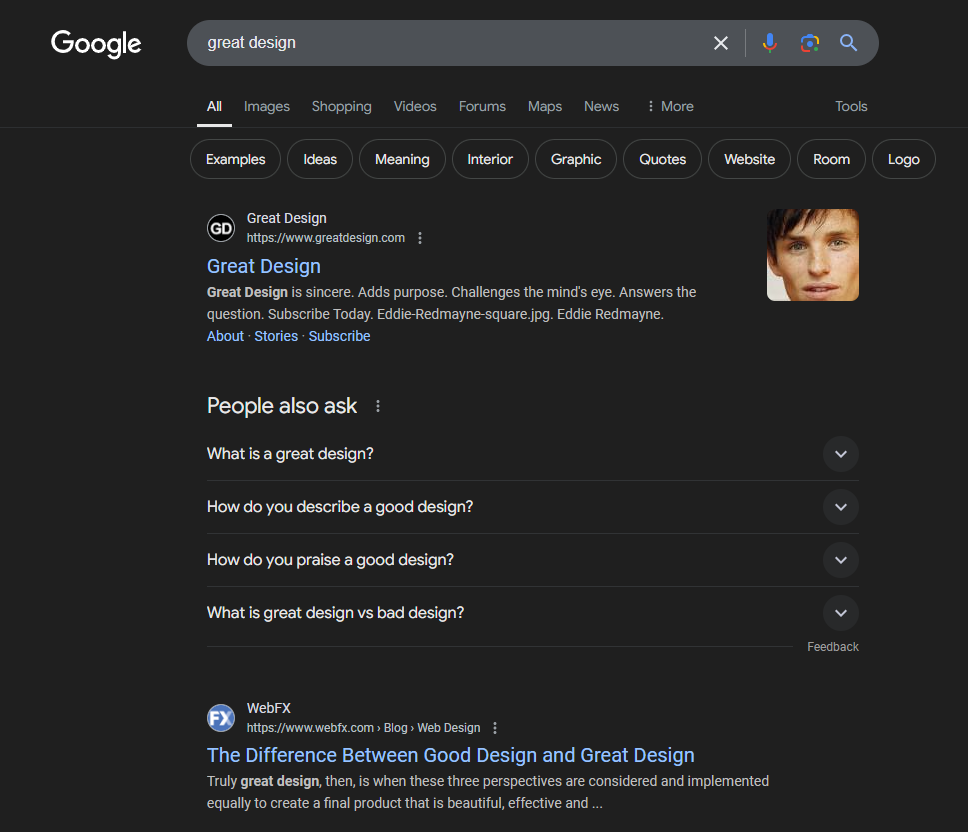
Task: Open the Stories sitelink
Action: pos(276,336)
